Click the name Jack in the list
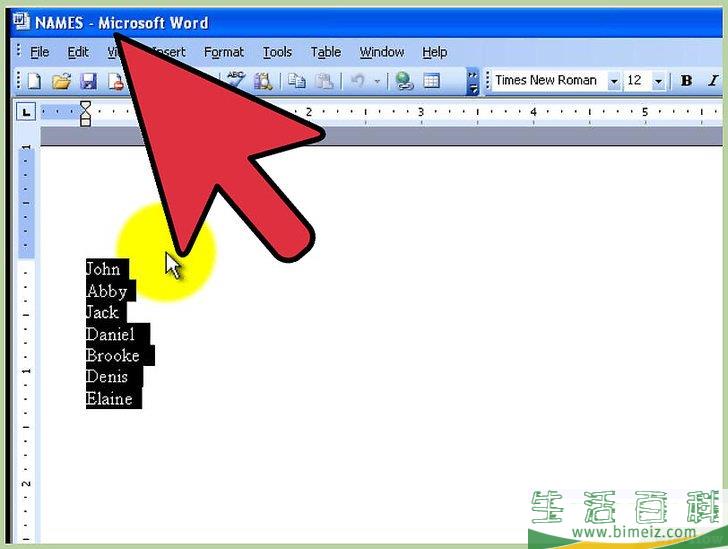The image size is (728, 549). click(x=102, y=312)
